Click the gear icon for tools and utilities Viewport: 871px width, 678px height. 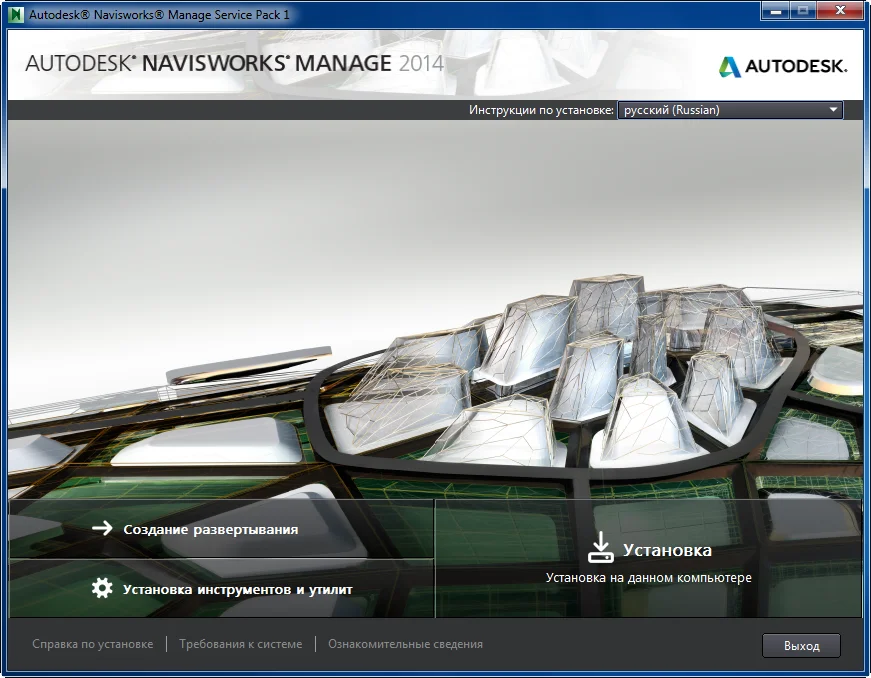[102, 588]
